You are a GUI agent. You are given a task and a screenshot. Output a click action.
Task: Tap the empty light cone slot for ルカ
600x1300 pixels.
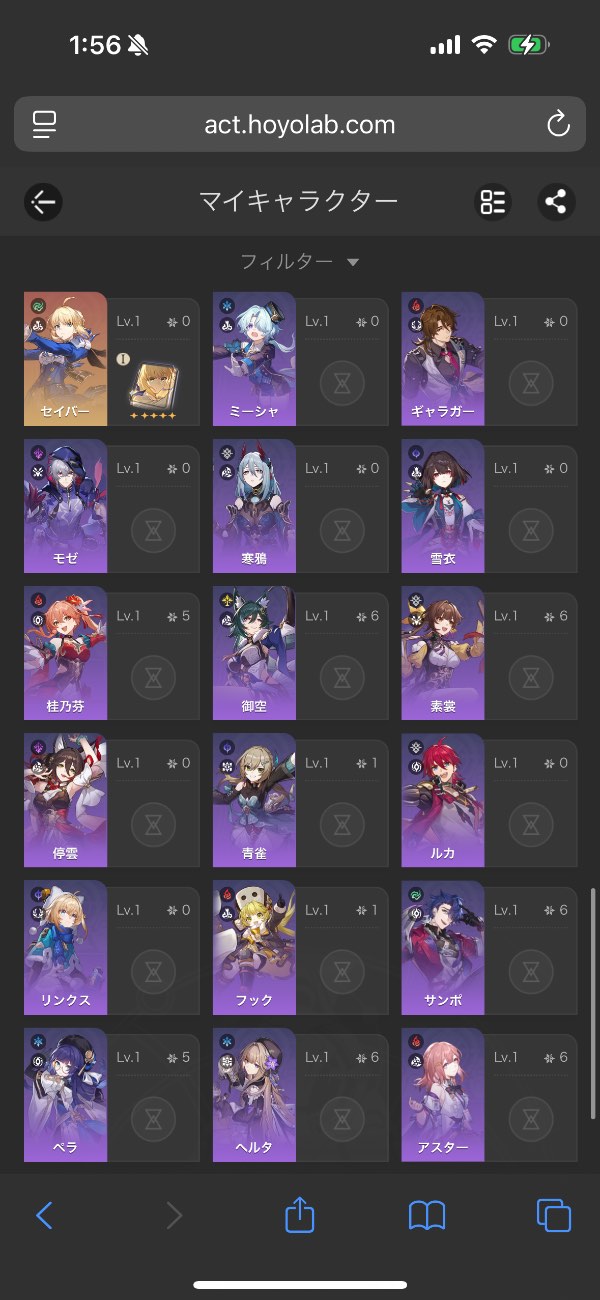pos(530,824)
